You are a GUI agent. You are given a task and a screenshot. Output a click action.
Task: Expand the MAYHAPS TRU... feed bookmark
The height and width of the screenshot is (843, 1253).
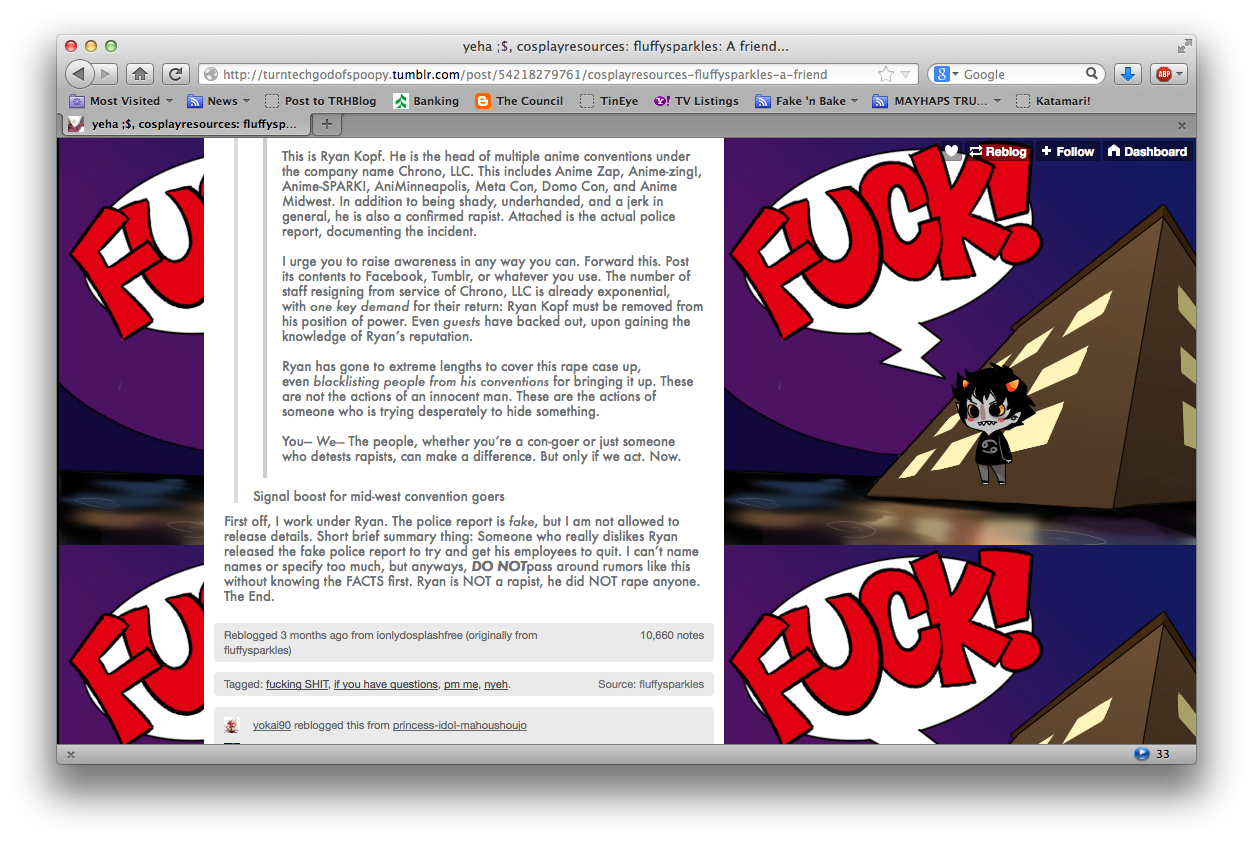(937, 101)
